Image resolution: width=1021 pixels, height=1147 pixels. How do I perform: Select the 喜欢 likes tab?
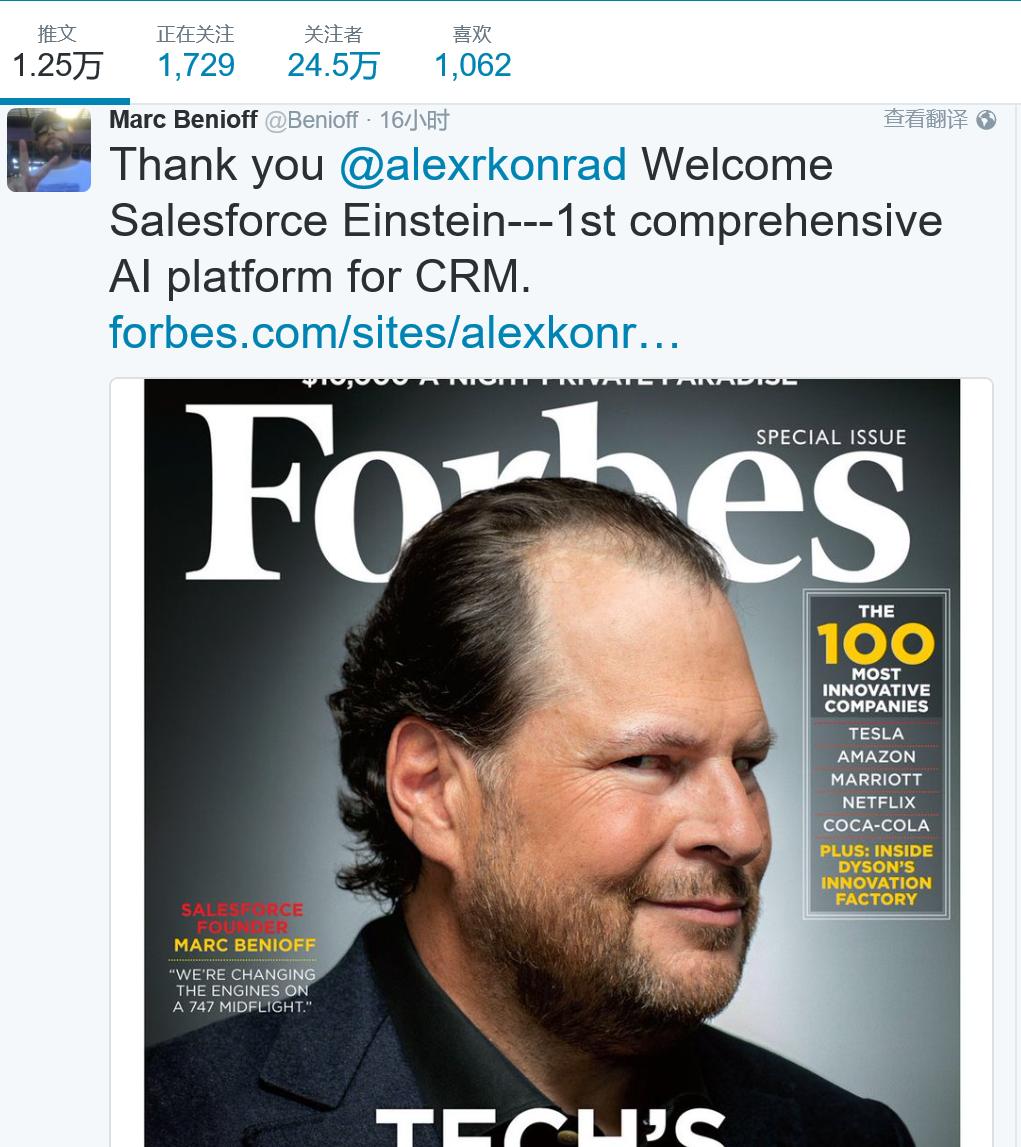472,35
